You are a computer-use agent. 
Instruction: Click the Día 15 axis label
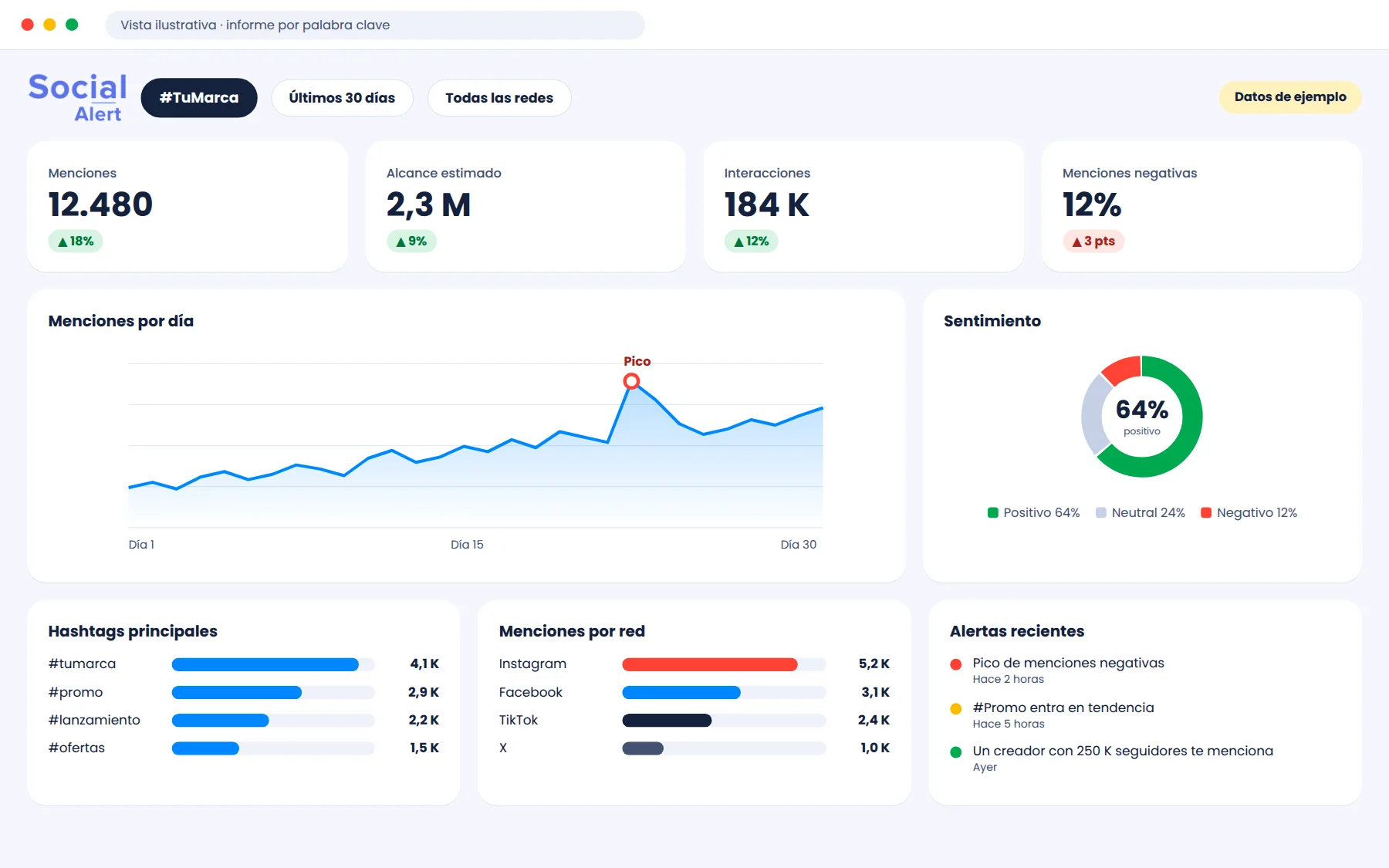[467, 545]
